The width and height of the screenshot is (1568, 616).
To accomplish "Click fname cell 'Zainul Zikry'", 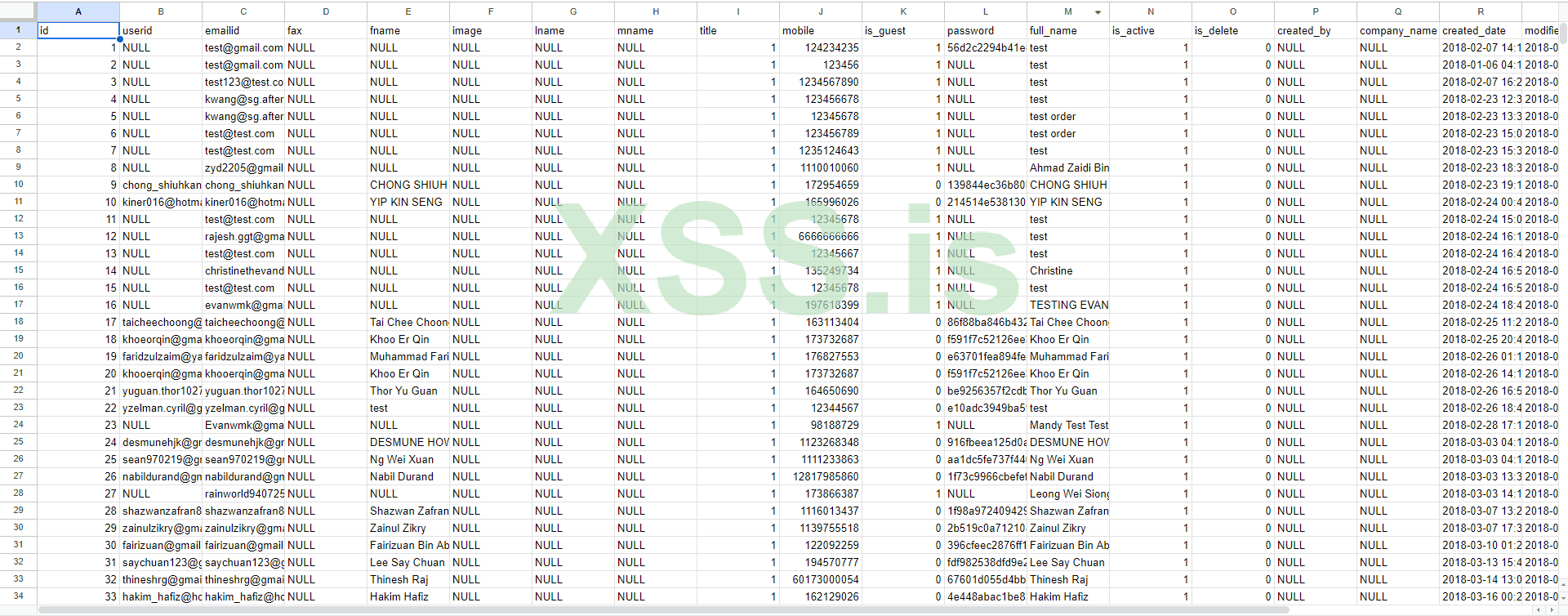I will pyautogui.click(x=408, y=528).
